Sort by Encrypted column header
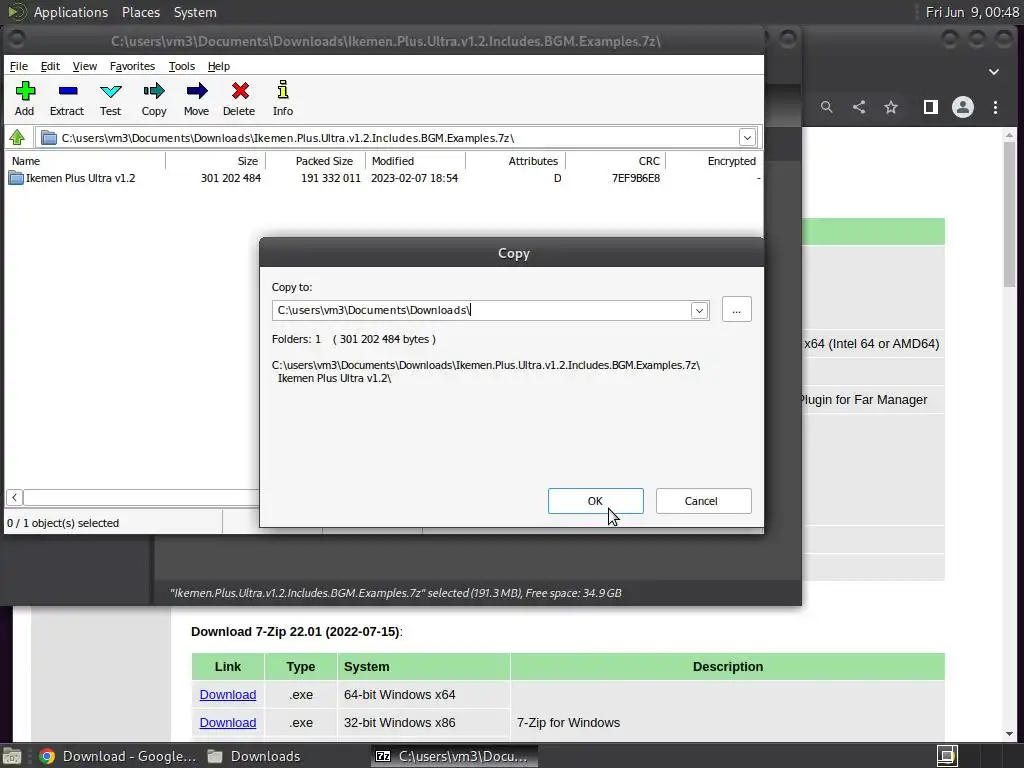The image size is (1024, 768). [x=714, y=161]
